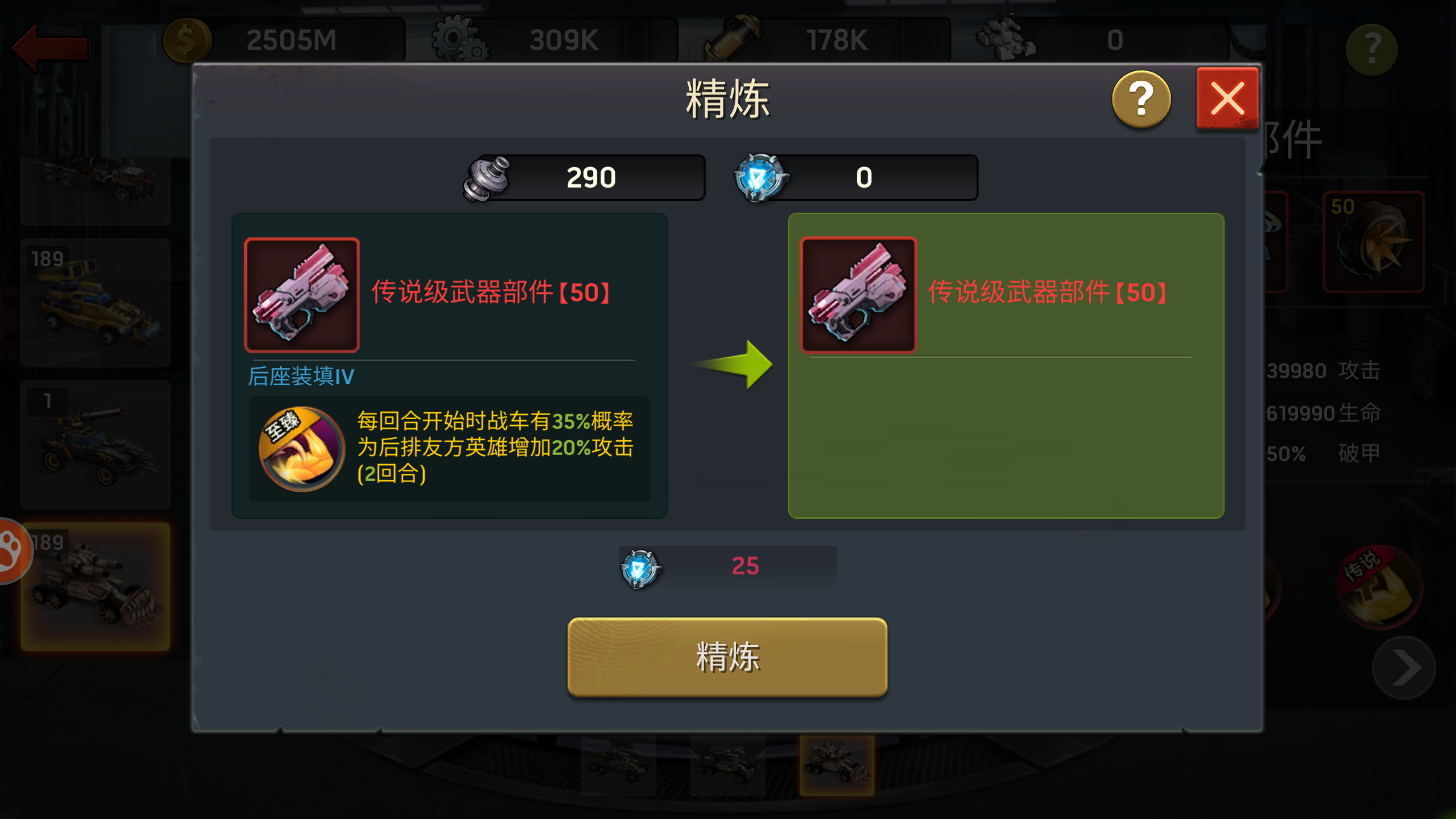Select the right legendary weapon part result icon

coord(858,295)
